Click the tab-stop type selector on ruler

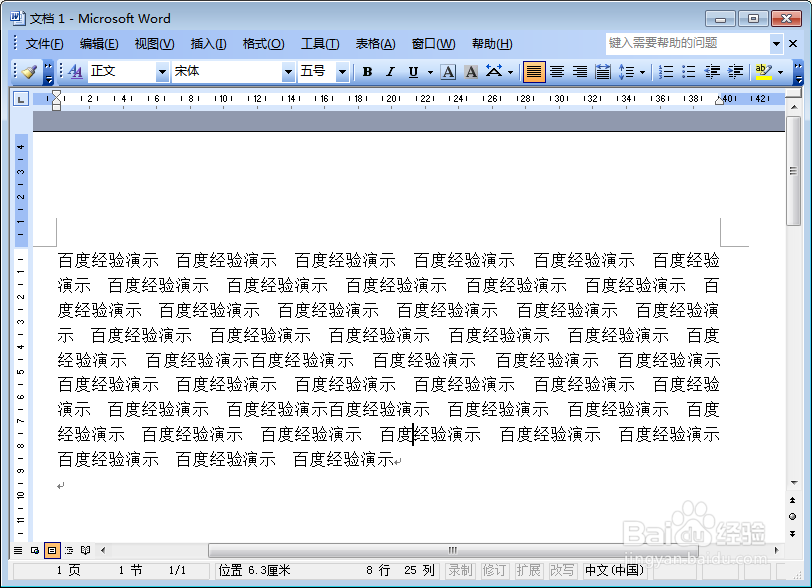click(20, 98)
